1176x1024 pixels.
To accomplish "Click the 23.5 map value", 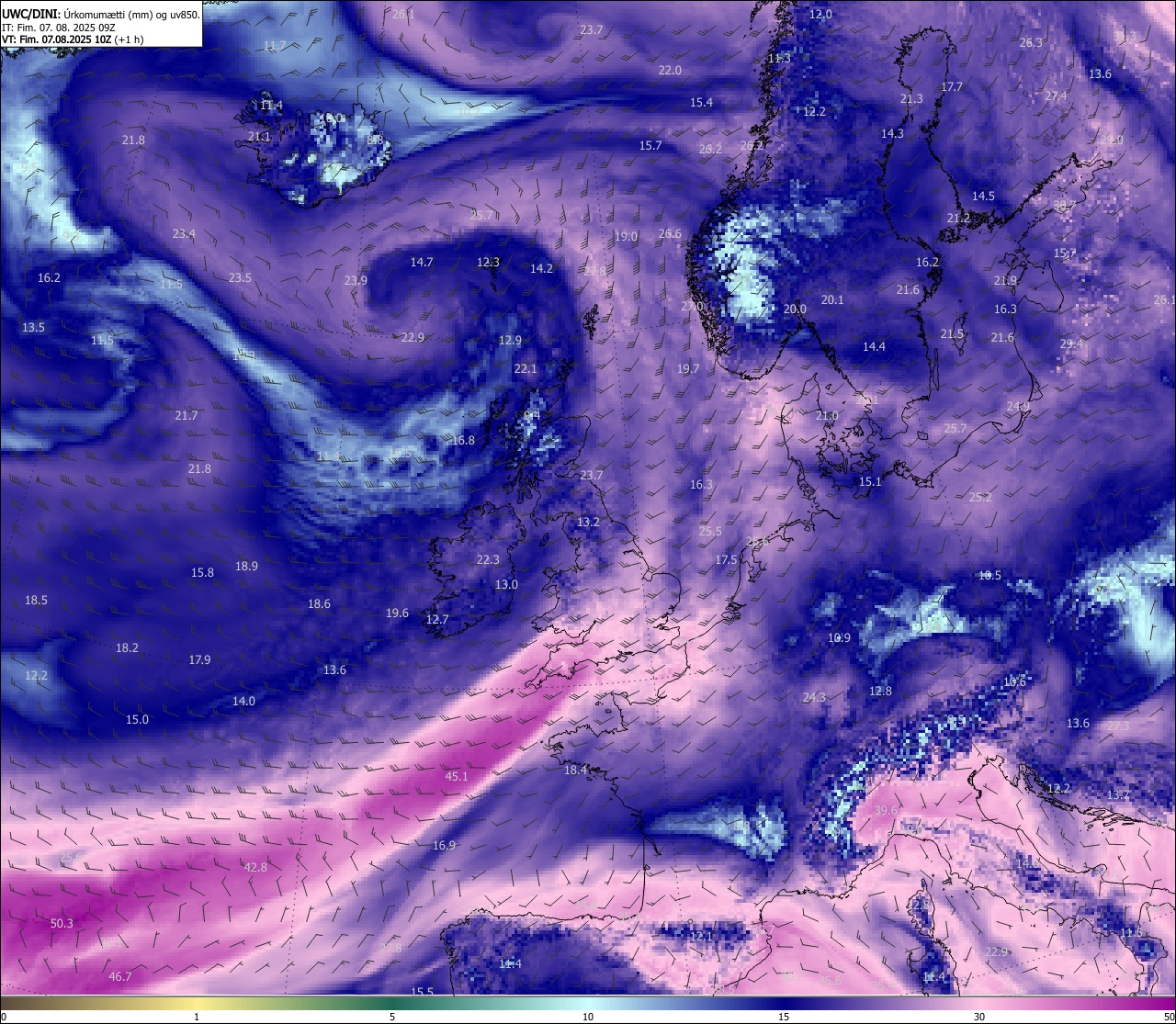I will tap(240, 277).
